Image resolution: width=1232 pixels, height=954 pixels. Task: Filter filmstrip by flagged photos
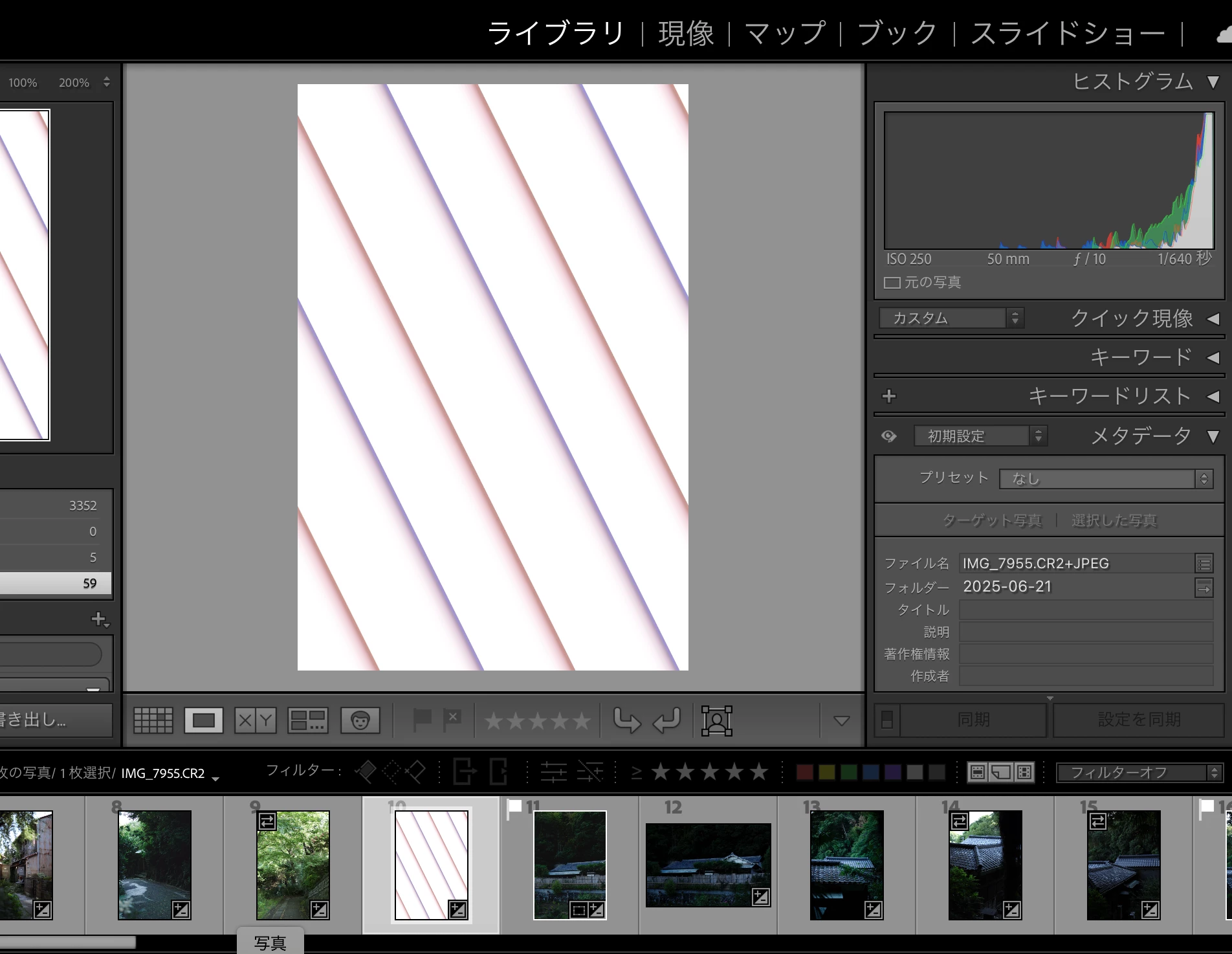coord(366,771)
